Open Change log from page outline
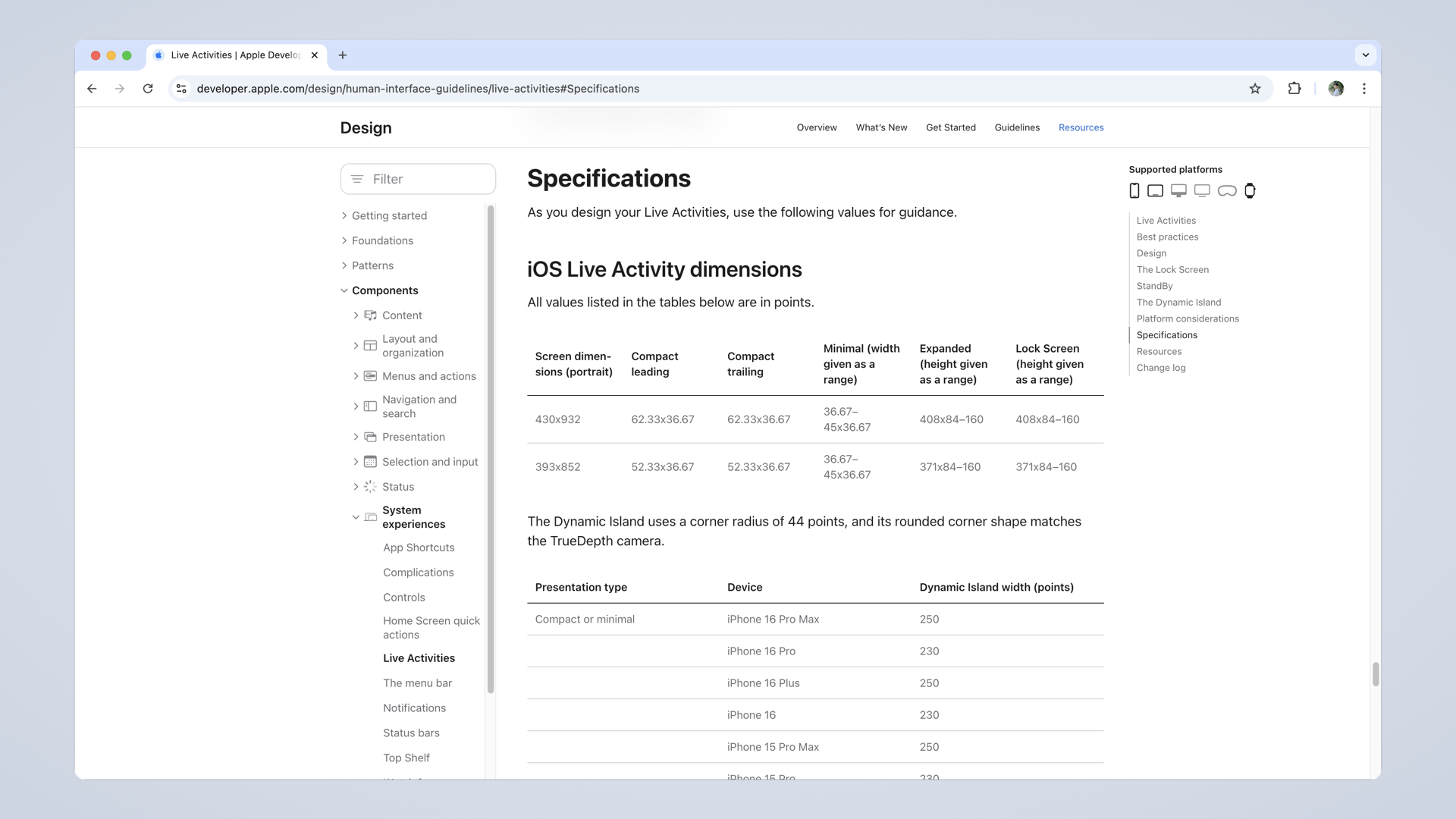This screenshot has width=1456, height=819. (x=1160, y=368)
